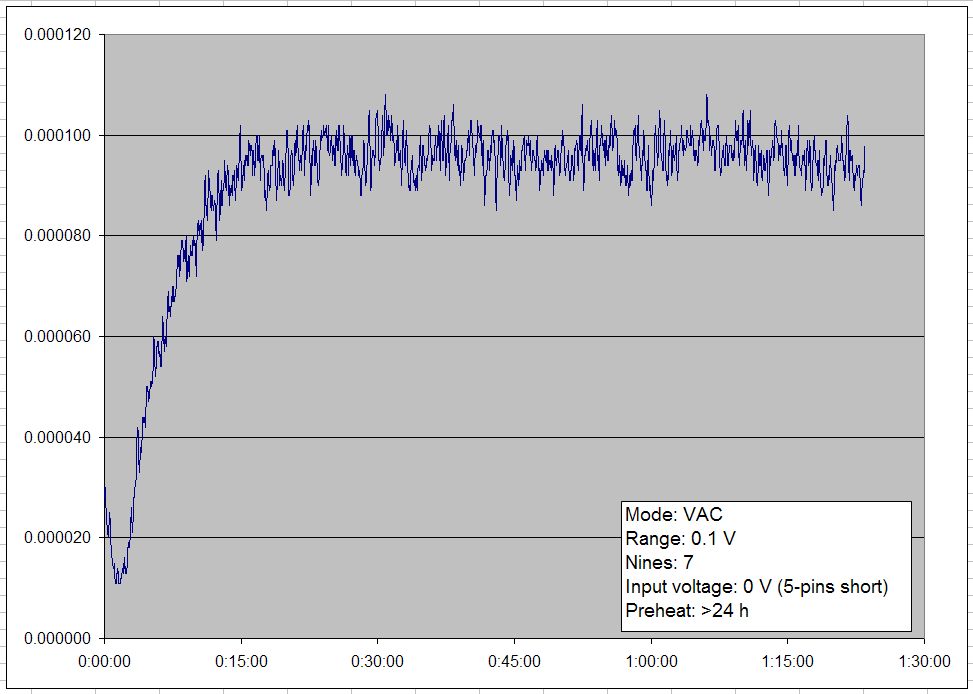973x694 pixels.
Task: Click the 1:15:00 time axis label
Action: pos(787,661)
